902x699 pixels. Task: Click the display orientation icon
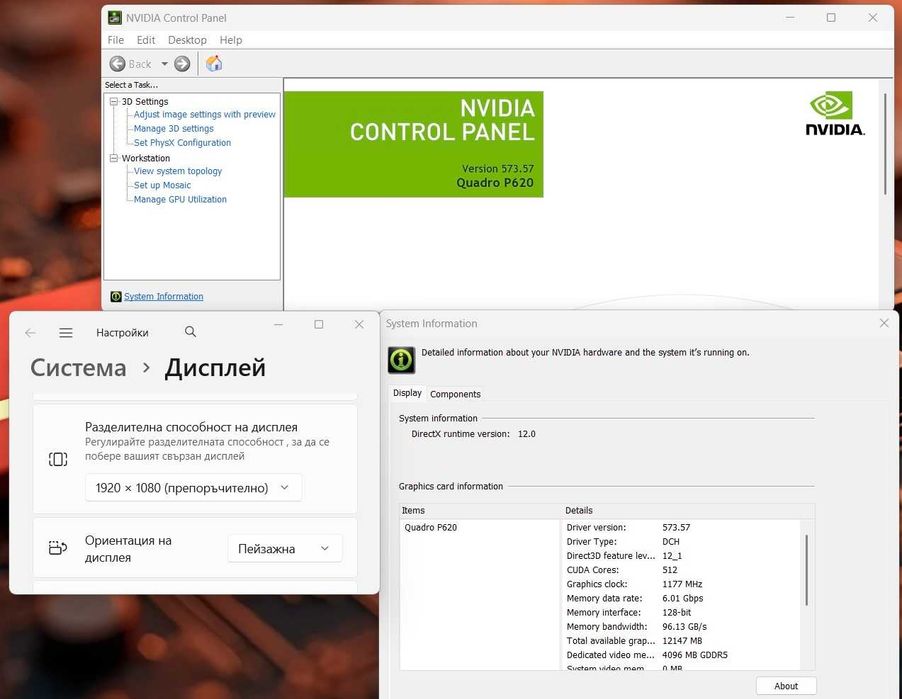pos(58,548)
